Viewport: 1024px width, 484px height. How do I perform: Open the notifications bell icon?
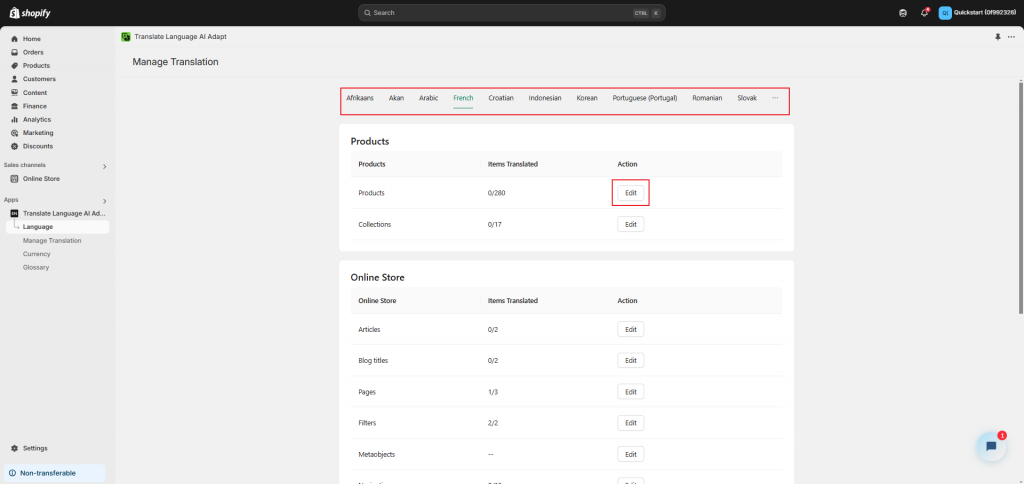[924, 13]
